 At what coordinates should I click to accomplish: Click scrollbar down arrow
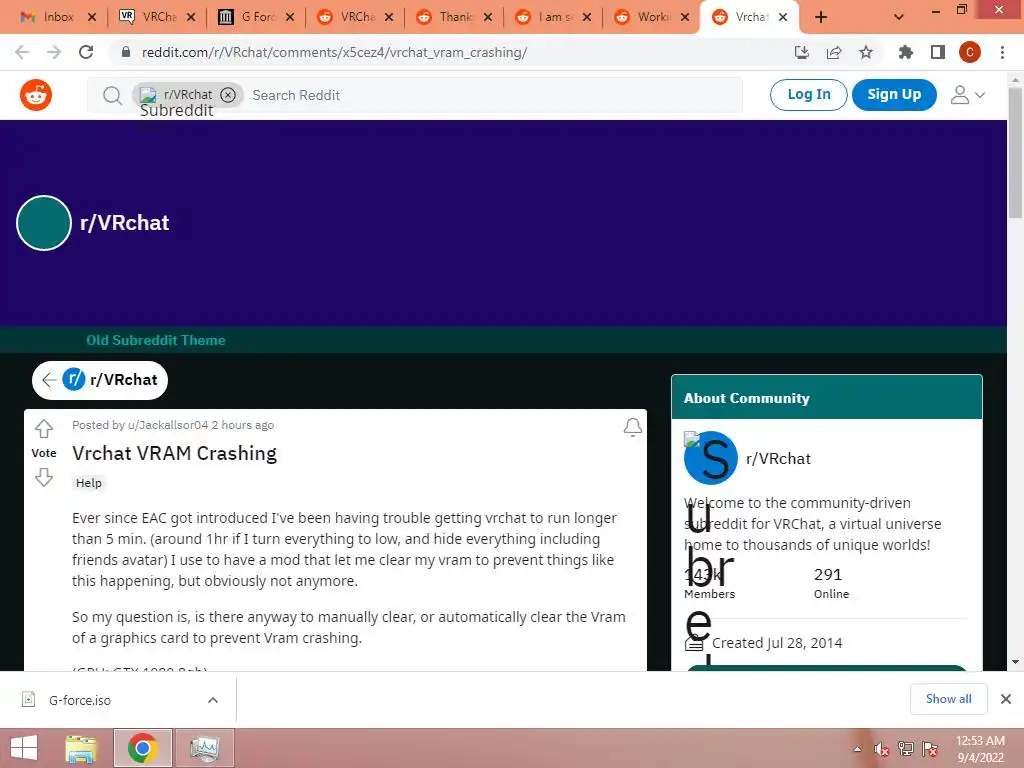1015,662
